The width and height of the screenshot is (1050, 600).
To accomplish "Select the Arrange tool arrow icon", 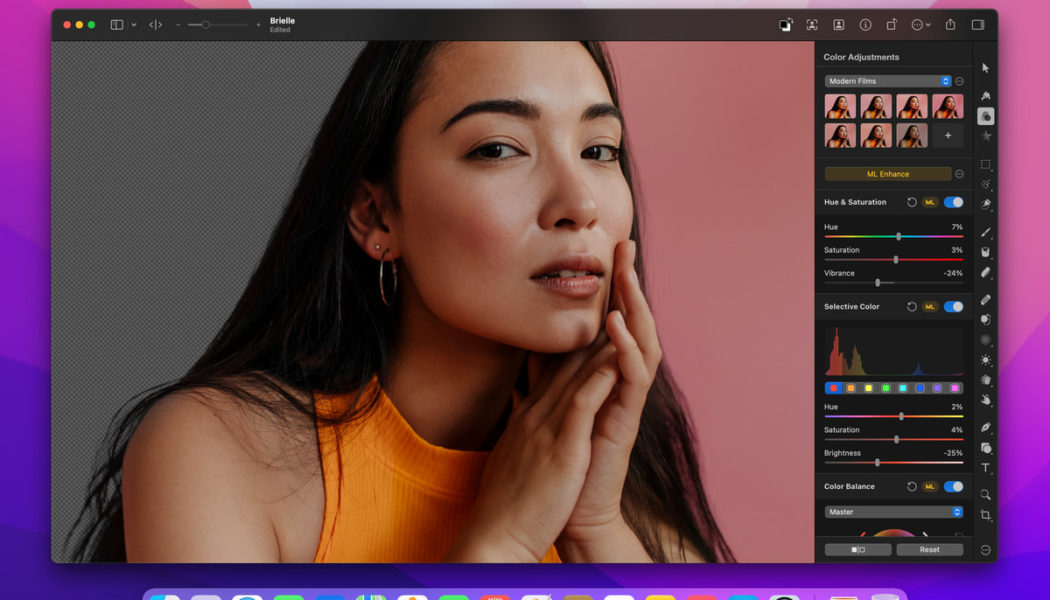I will (x=985, y=66).
